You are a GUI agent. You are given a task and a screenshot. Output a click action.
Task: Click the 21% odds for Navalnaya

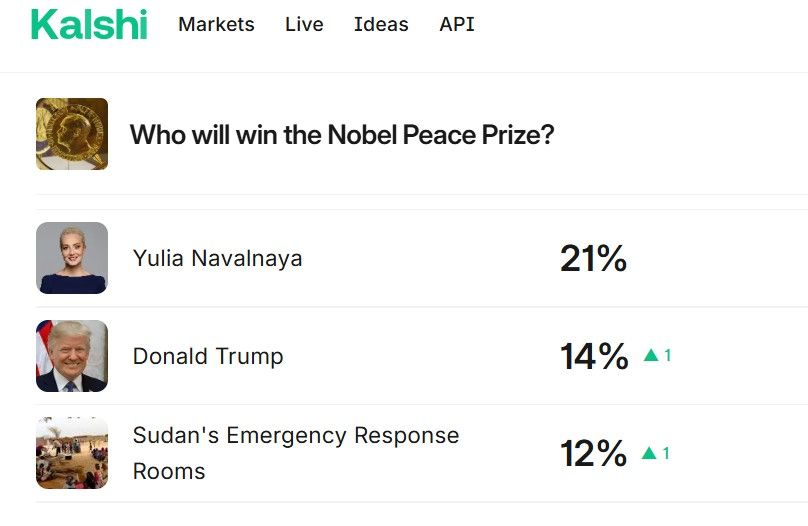pyautogui.click(x=593, y=259)
